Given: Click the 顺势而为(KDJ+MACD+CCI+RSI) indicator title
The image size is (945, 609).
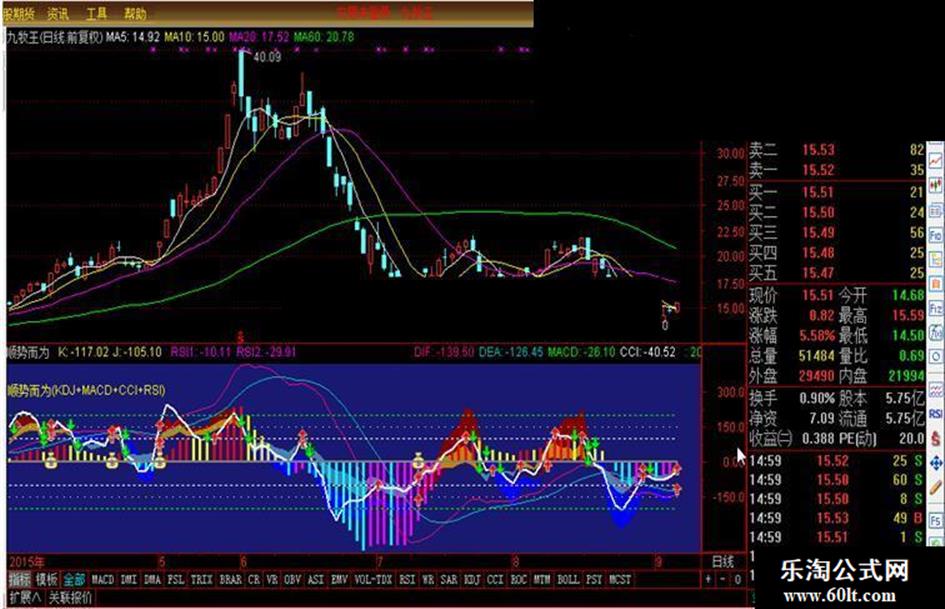Looking at the screenshot, I should [x=87, y=391].
